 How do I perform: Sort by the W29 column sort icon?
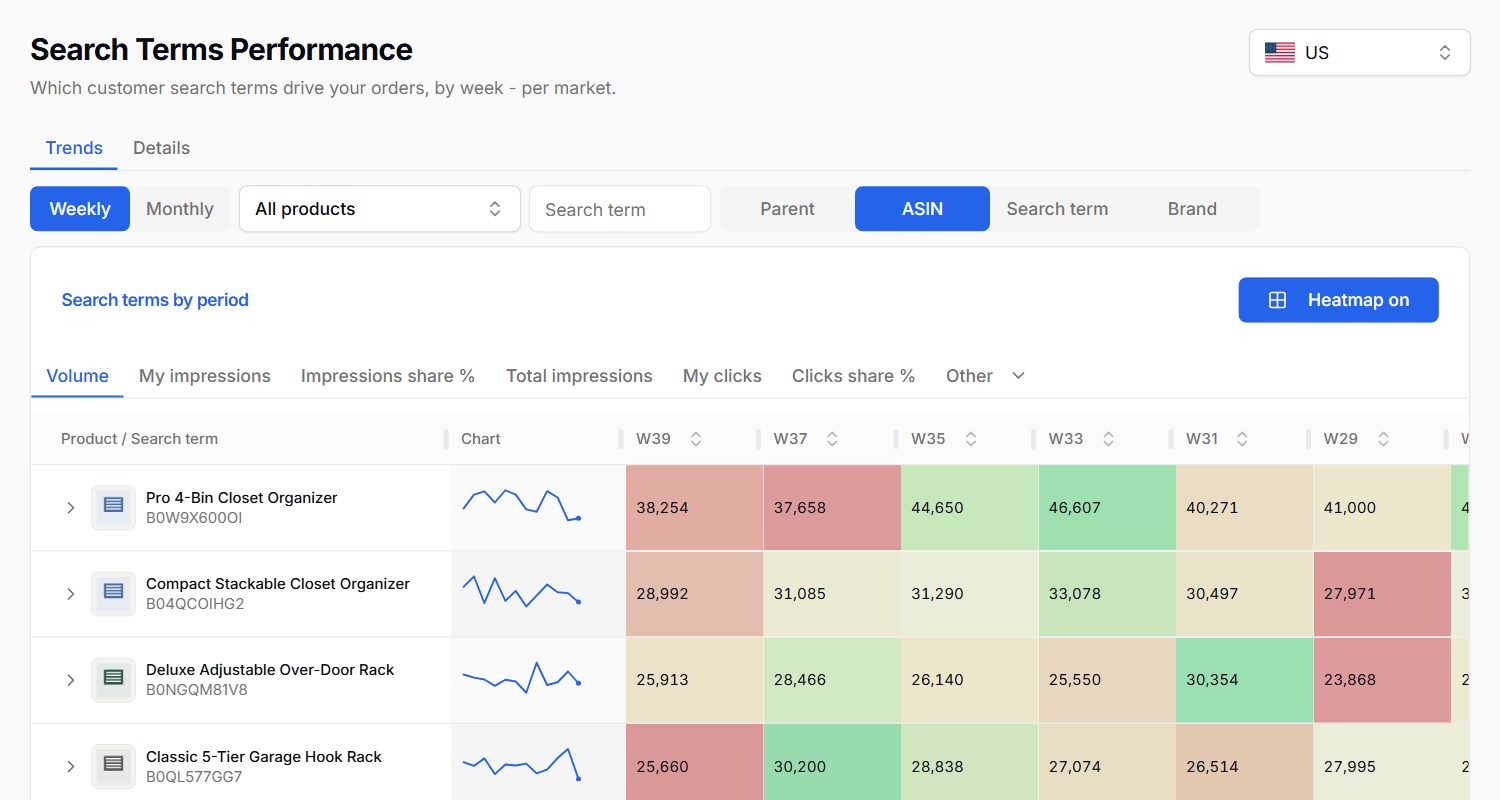click(1383, 439)
